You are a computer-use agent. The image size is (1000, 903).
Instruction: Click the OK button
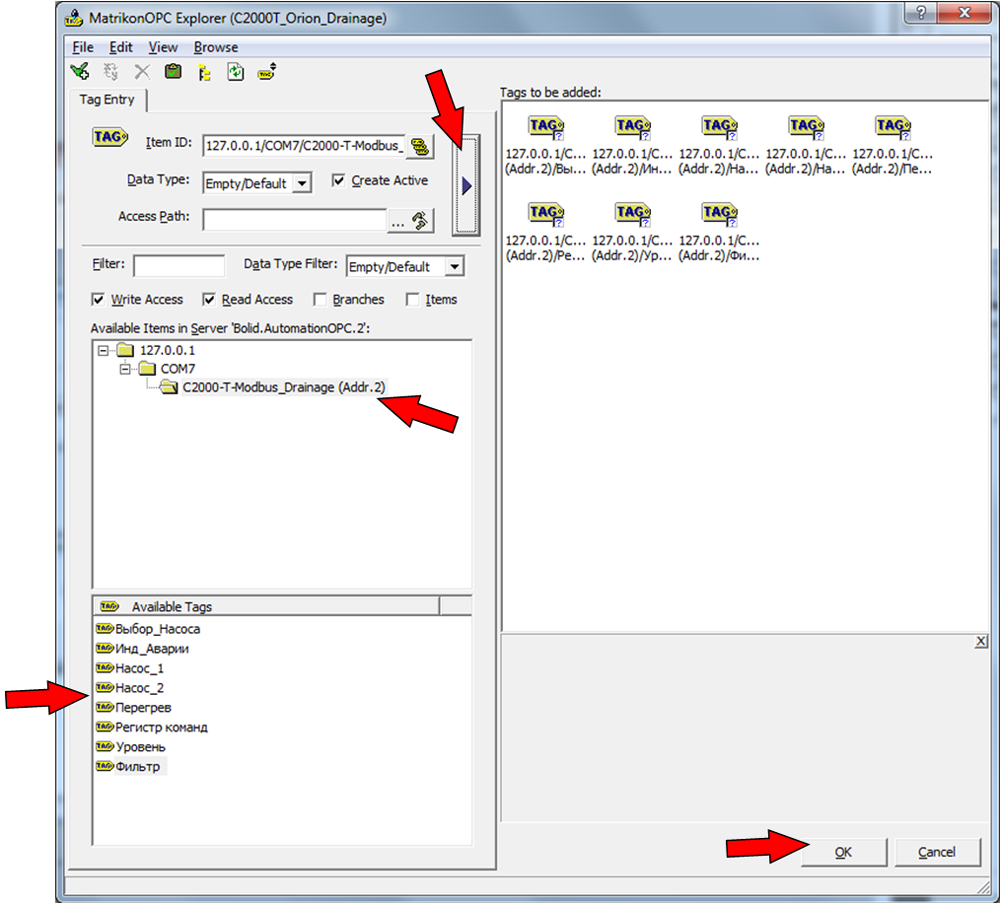click(843, 852)
